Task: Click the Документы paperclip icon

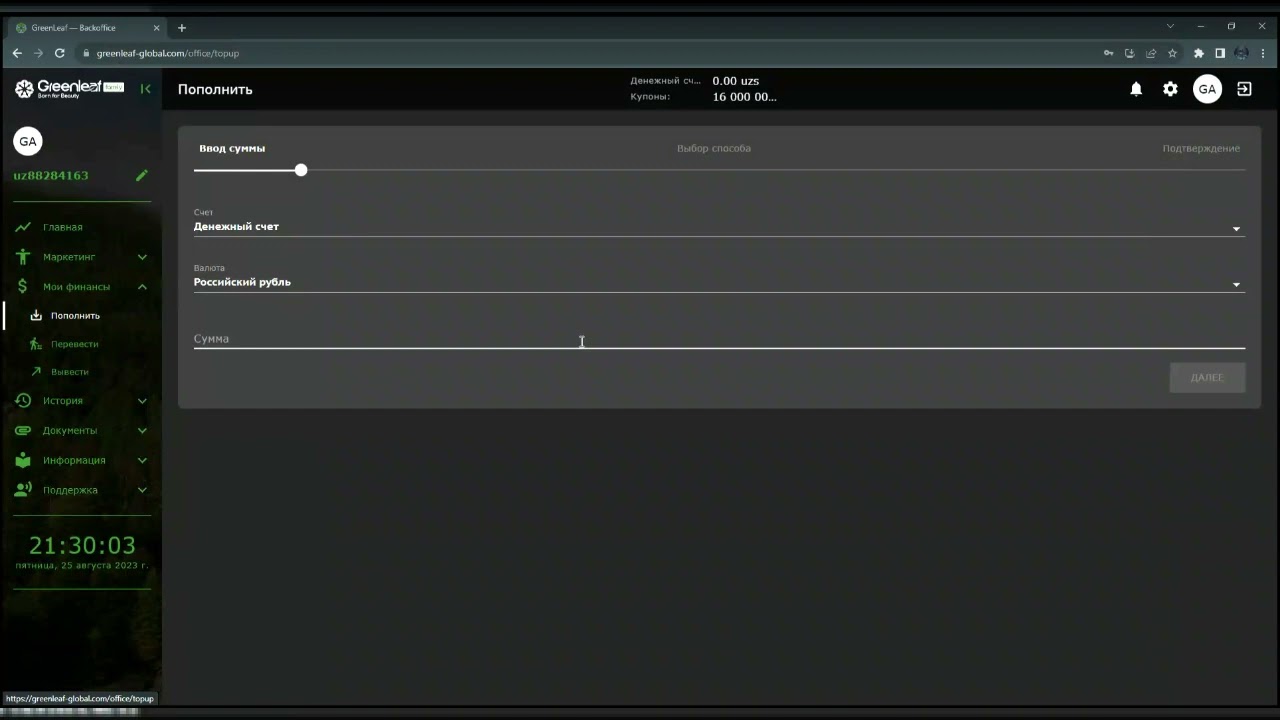Action: (x=22, y=431)
